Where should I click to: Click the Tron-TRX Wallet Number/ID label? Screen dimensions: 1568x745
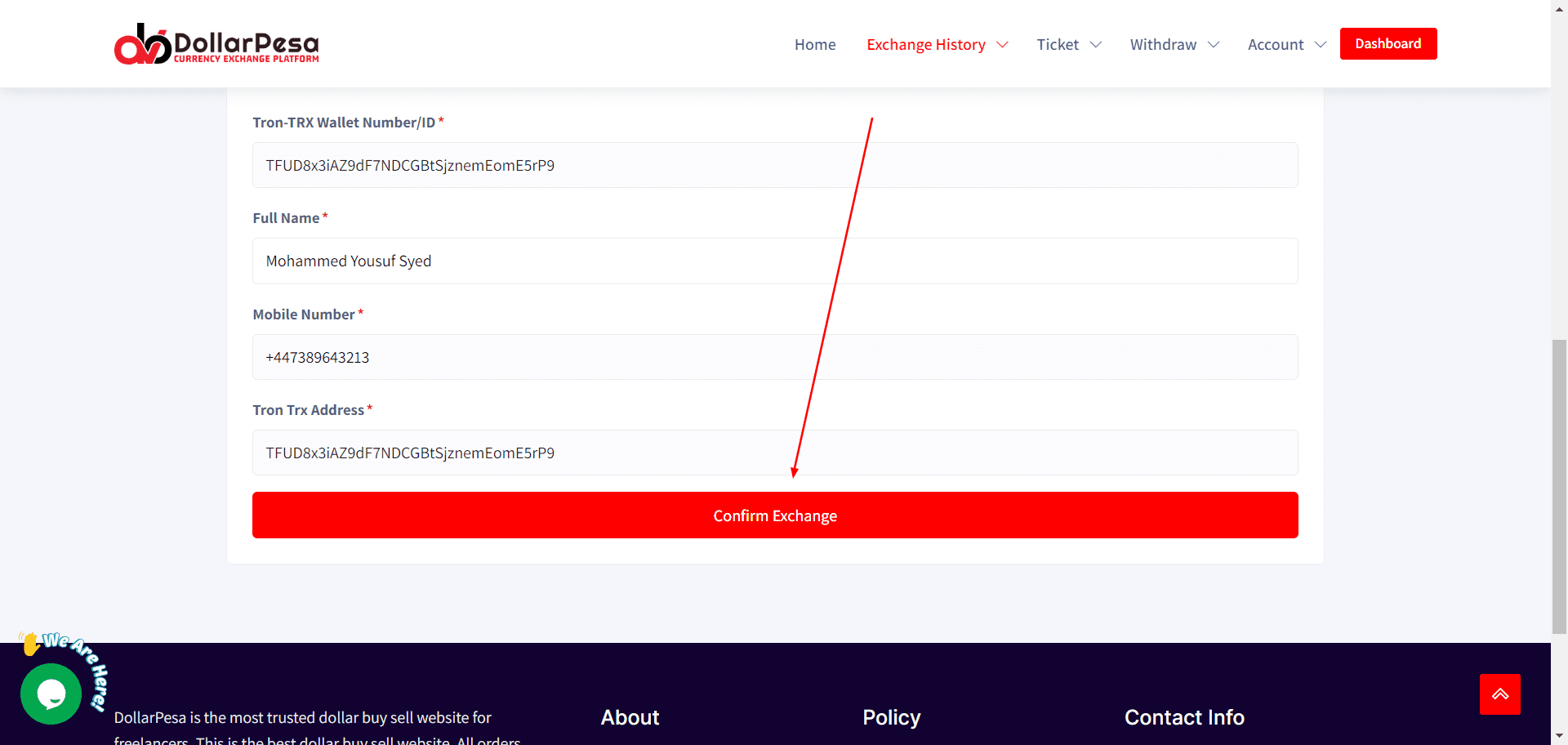click(344, 123)
